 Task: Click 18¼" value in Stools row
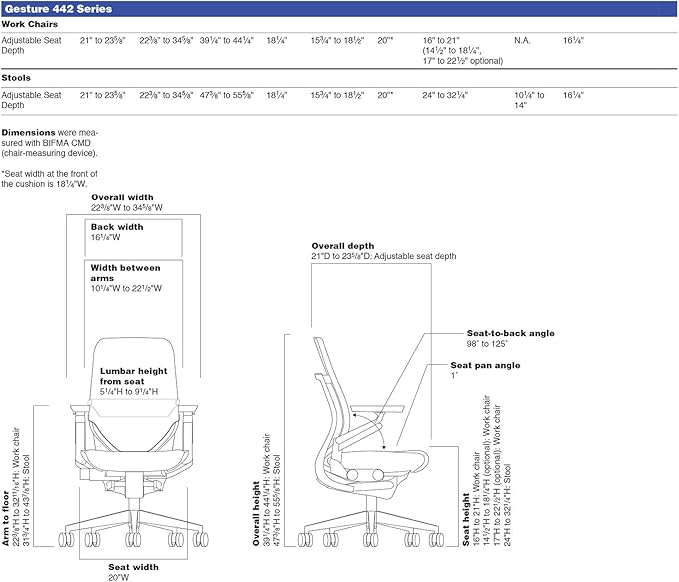coord(277,95)
